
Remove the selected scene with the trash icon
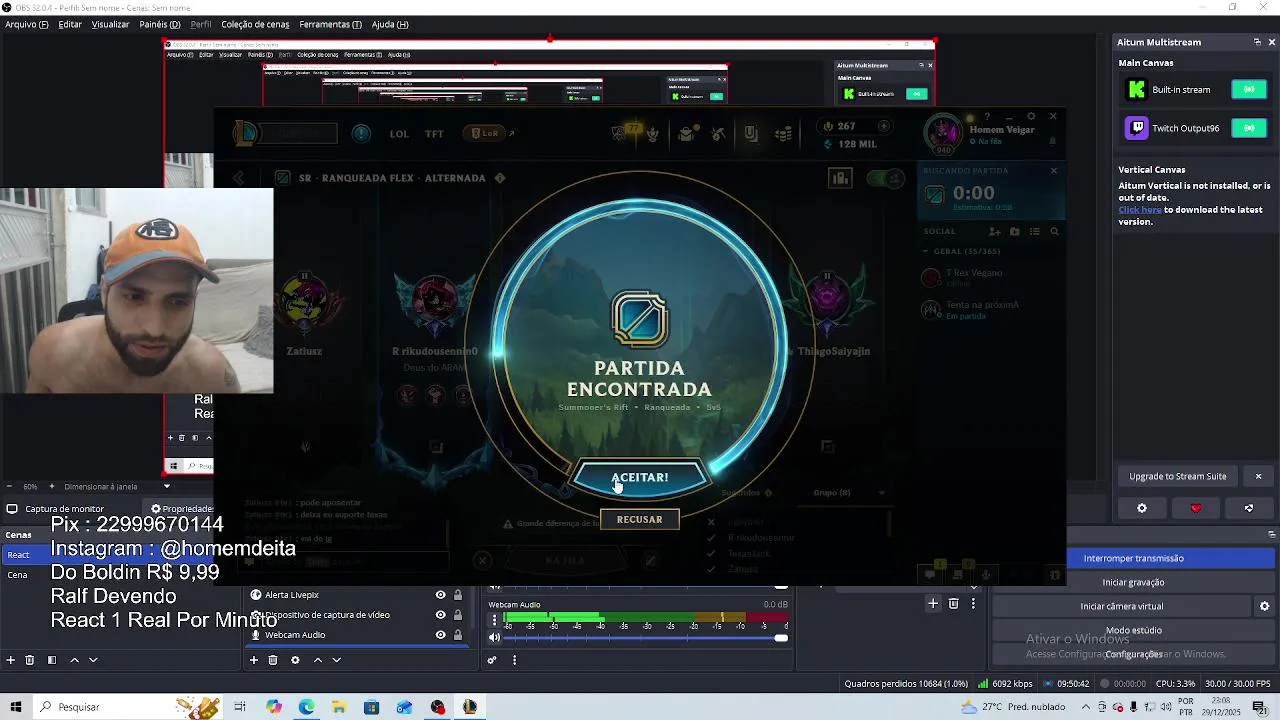[x=30, y=660]
